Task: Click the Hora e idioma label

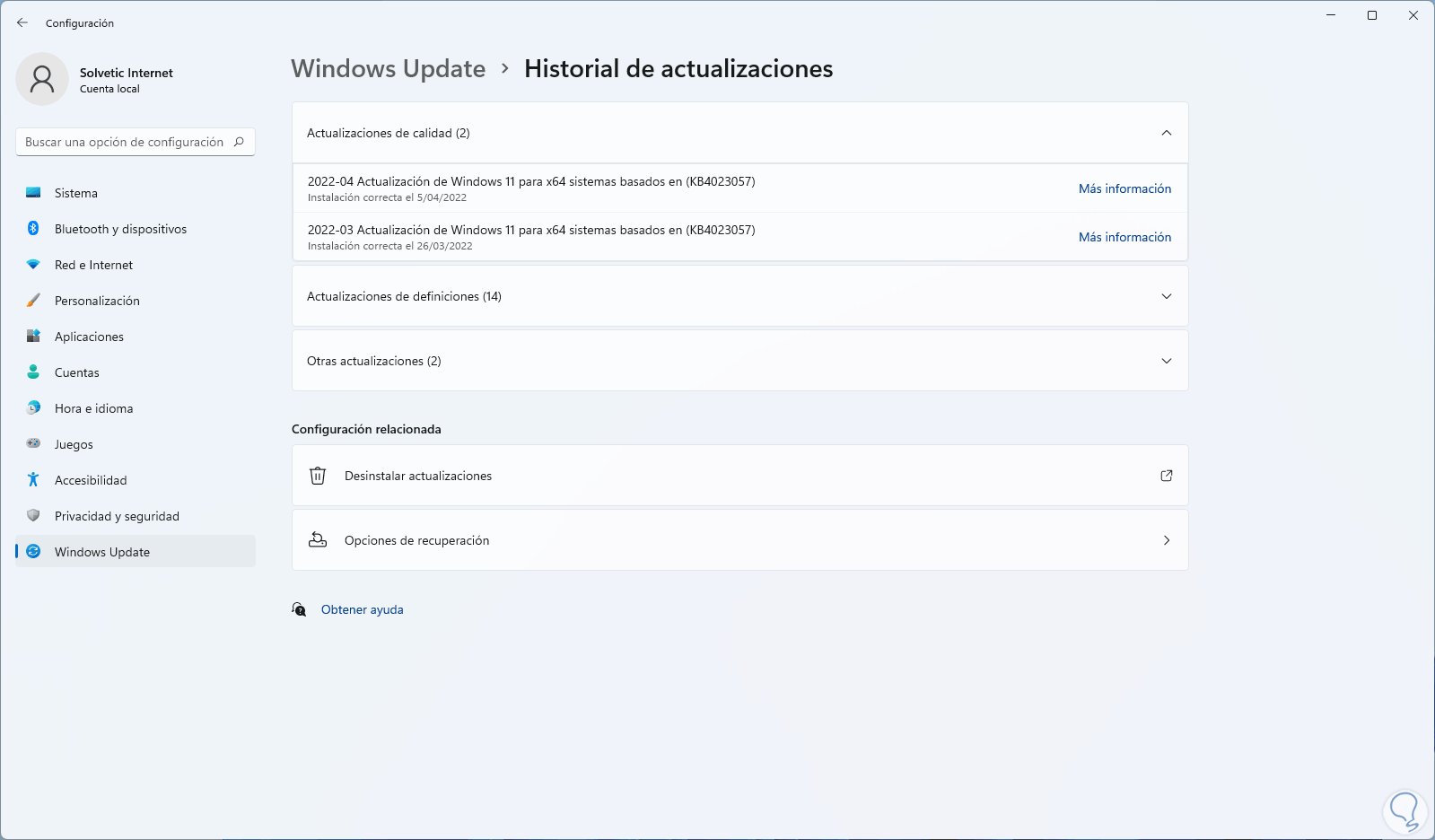Action: (93, 408)
